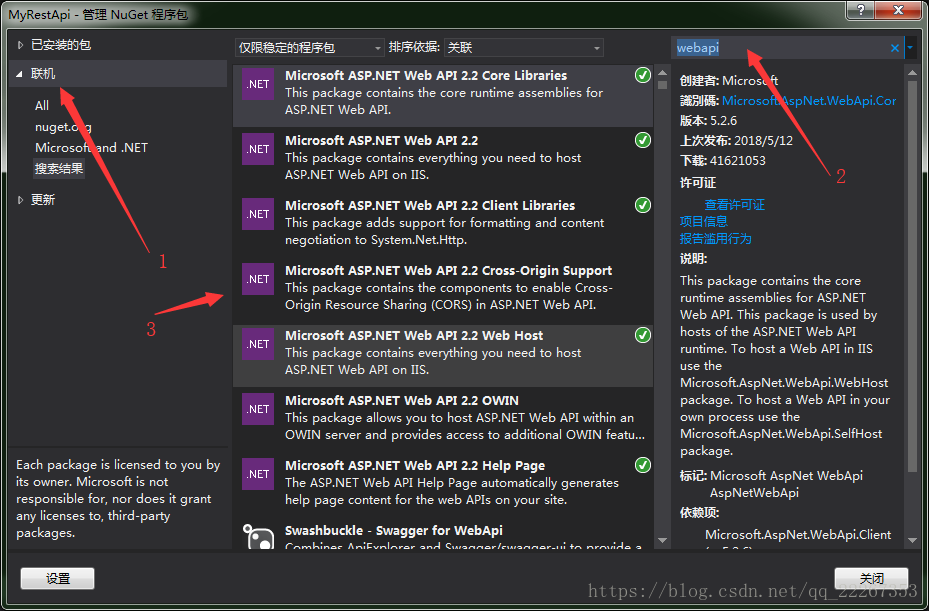Click the Swashbuckle package icon
Viewport: 929px width, 611px height.
tap(258, 536)
